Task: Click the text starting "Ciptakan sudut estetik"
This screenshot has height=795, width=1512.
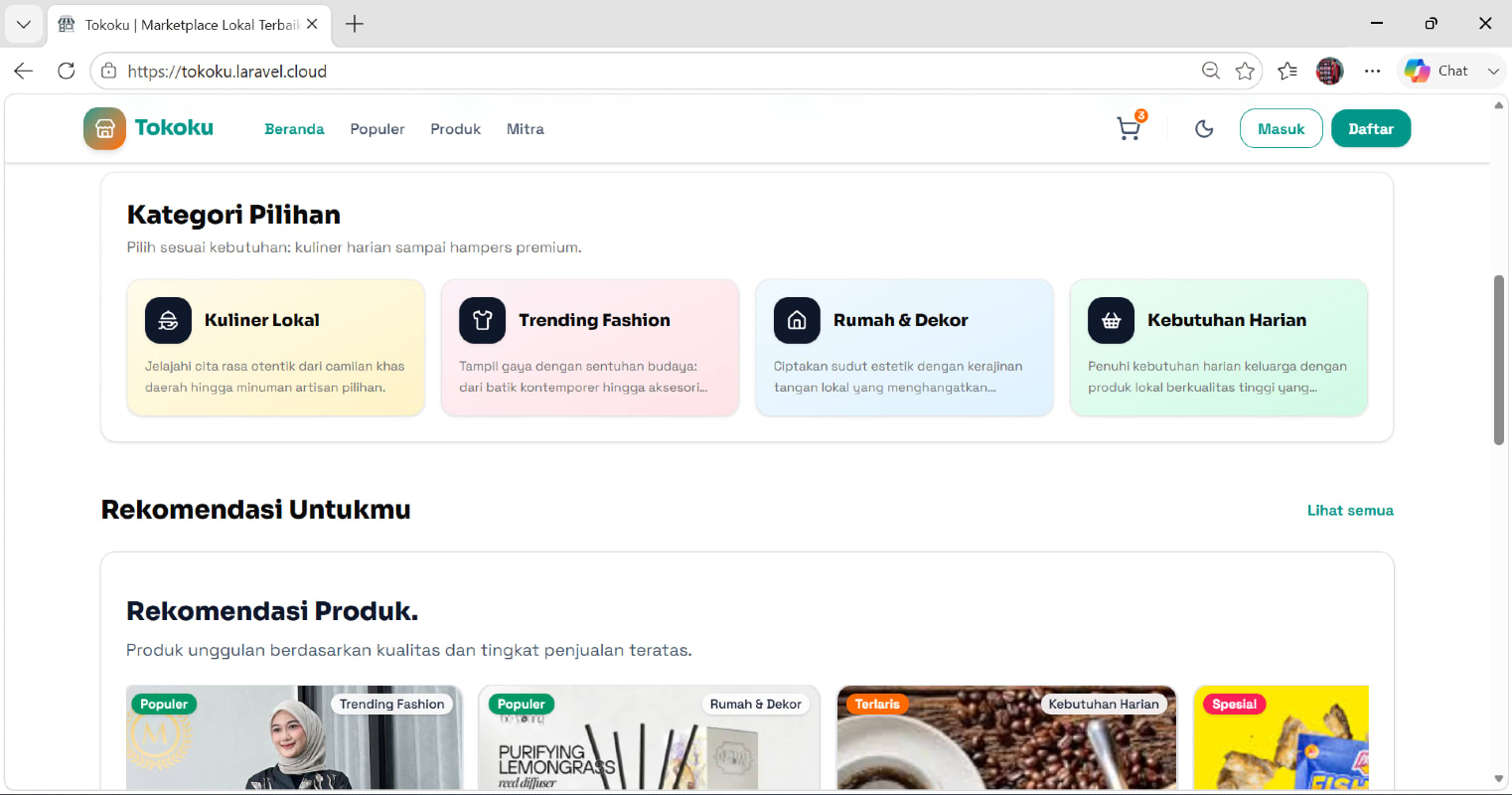Action: tap(898, 377)
